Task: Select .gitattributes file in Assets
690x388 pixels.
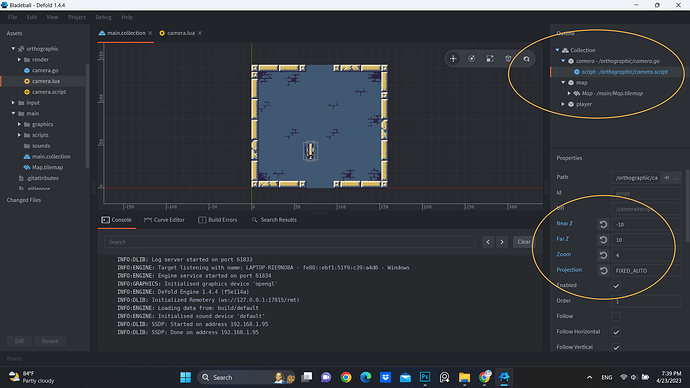Action: pyautogui.click(x=42, y=178)
